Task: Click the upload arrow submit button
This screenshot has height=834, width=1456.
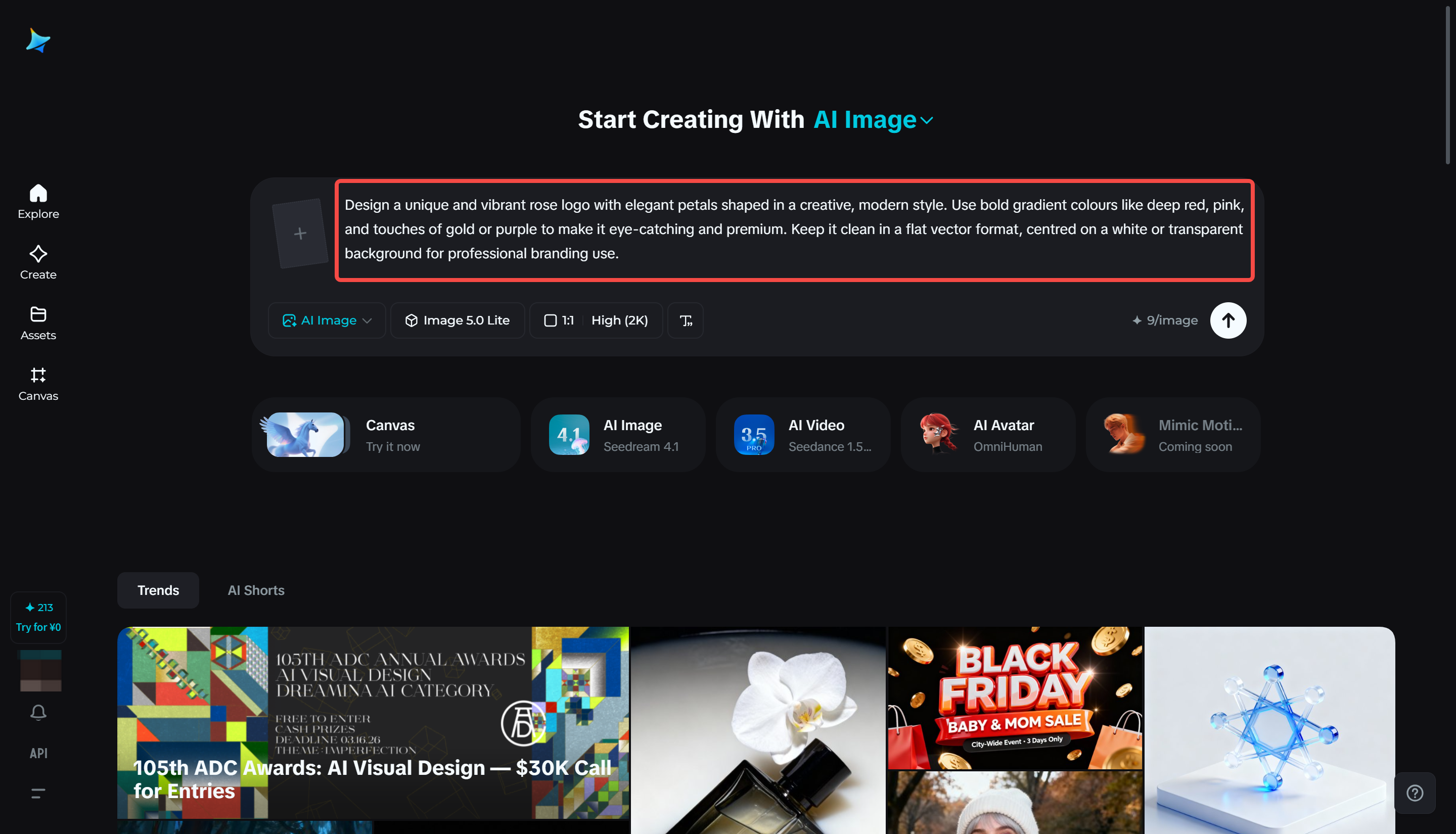Action: coord(1227,320)
